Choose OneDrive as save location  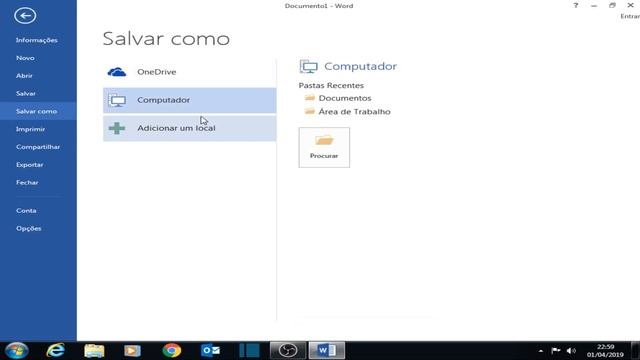pos(189,72)
